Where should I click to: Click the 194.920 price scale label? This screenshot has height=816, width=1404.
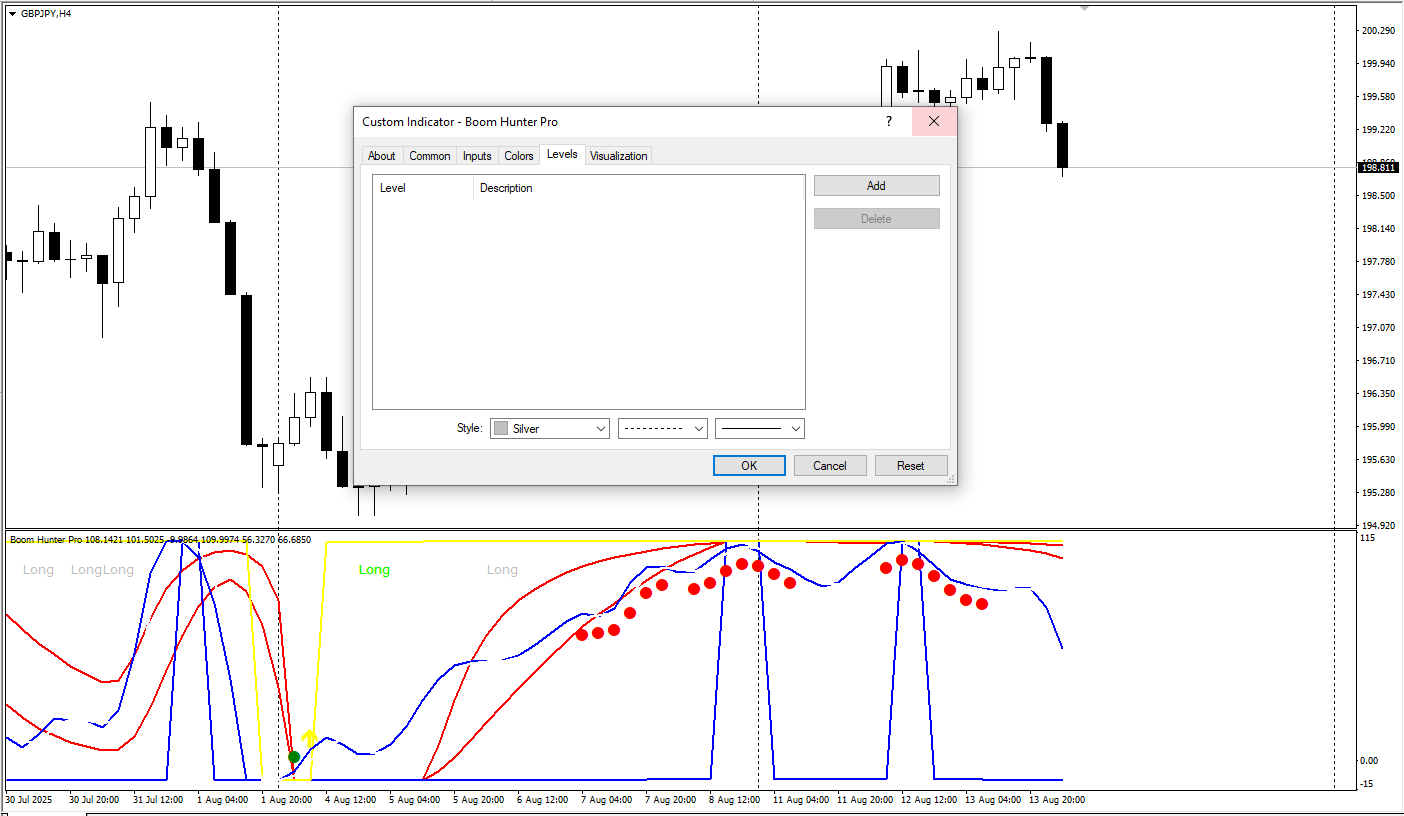(x=1378, y=525)
